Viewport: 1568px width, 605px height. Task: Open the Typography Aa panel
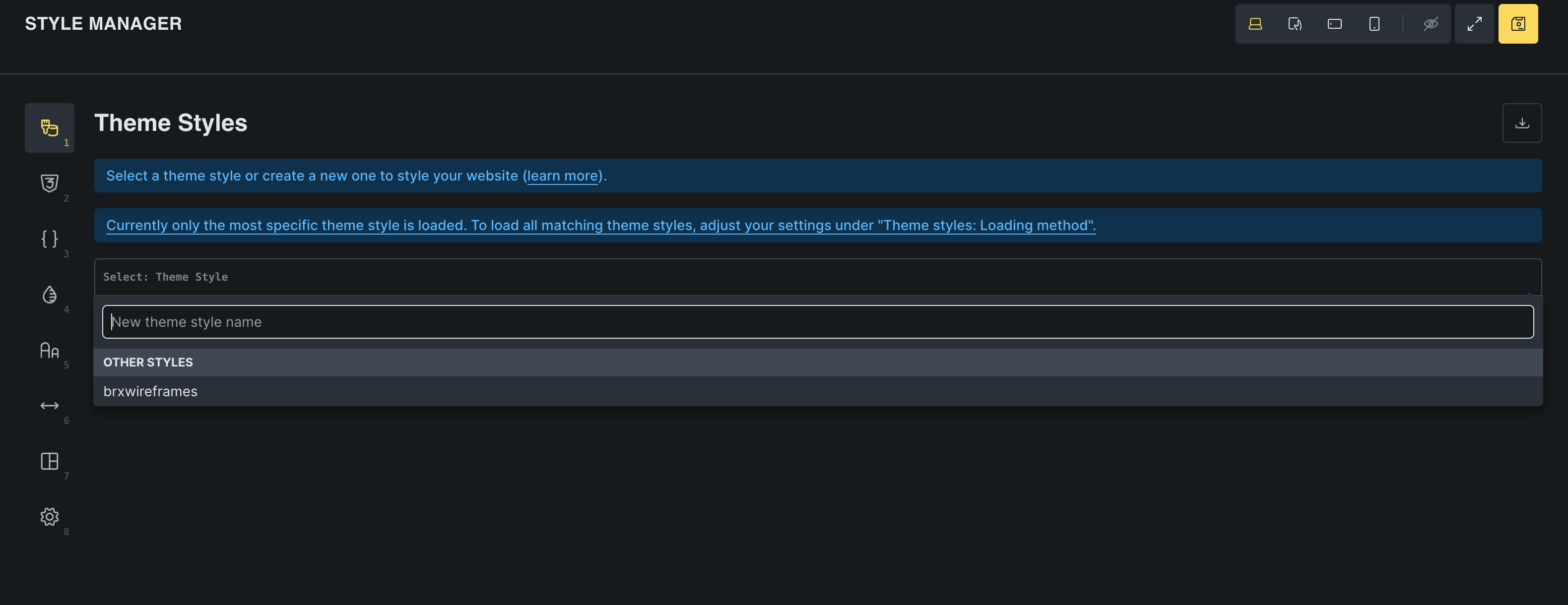coord(49,350)
